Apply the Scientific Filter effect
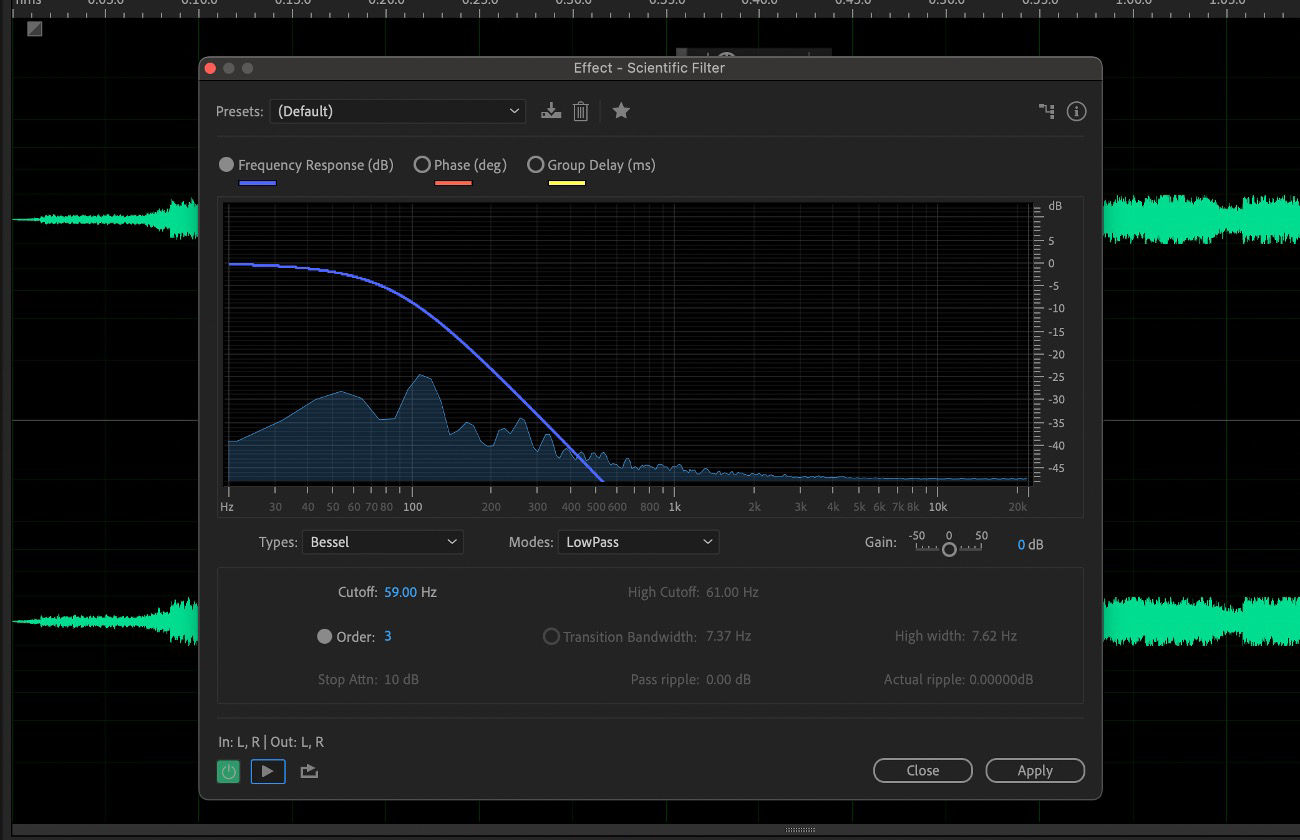The height and width of the screenshot is (840, 1300). pos(1035,770)
